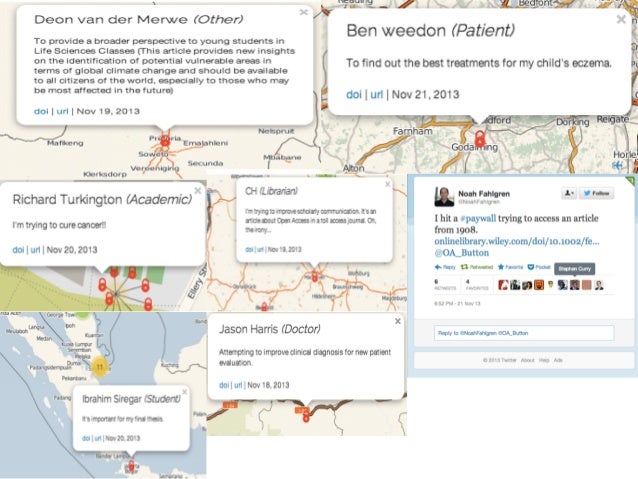This screenshot has width=638, height=479.
Task: Close the Richard Turkington popup
Action: [x=198, y=190]
